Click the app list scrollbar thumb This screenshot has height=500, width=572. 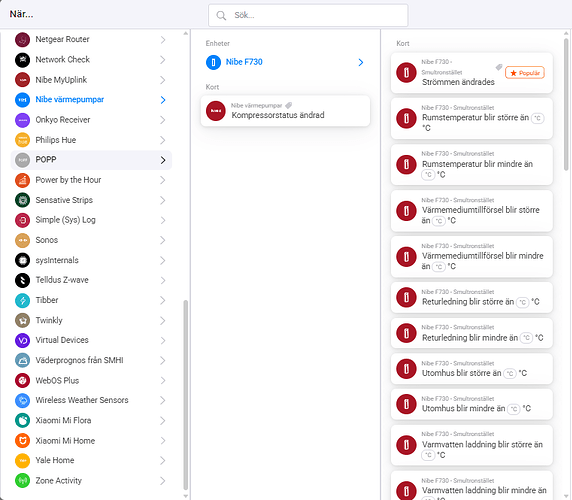185,395
